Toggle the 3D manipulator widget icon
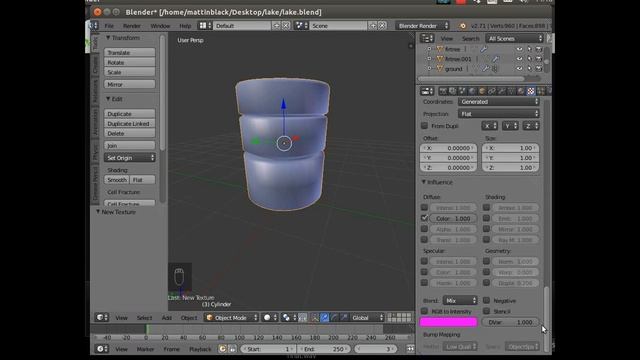 [315, 317]
